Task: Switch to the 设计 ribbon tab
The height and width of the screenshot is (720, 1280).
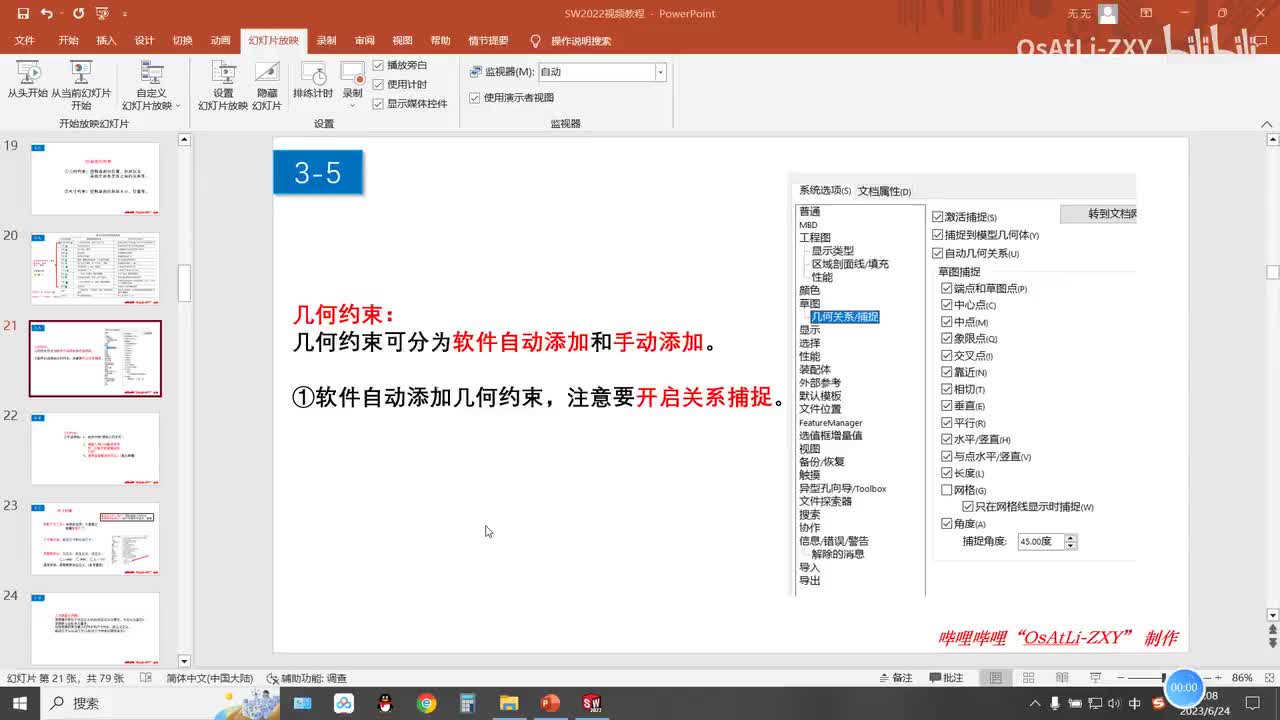Action: tap(144, 41)
